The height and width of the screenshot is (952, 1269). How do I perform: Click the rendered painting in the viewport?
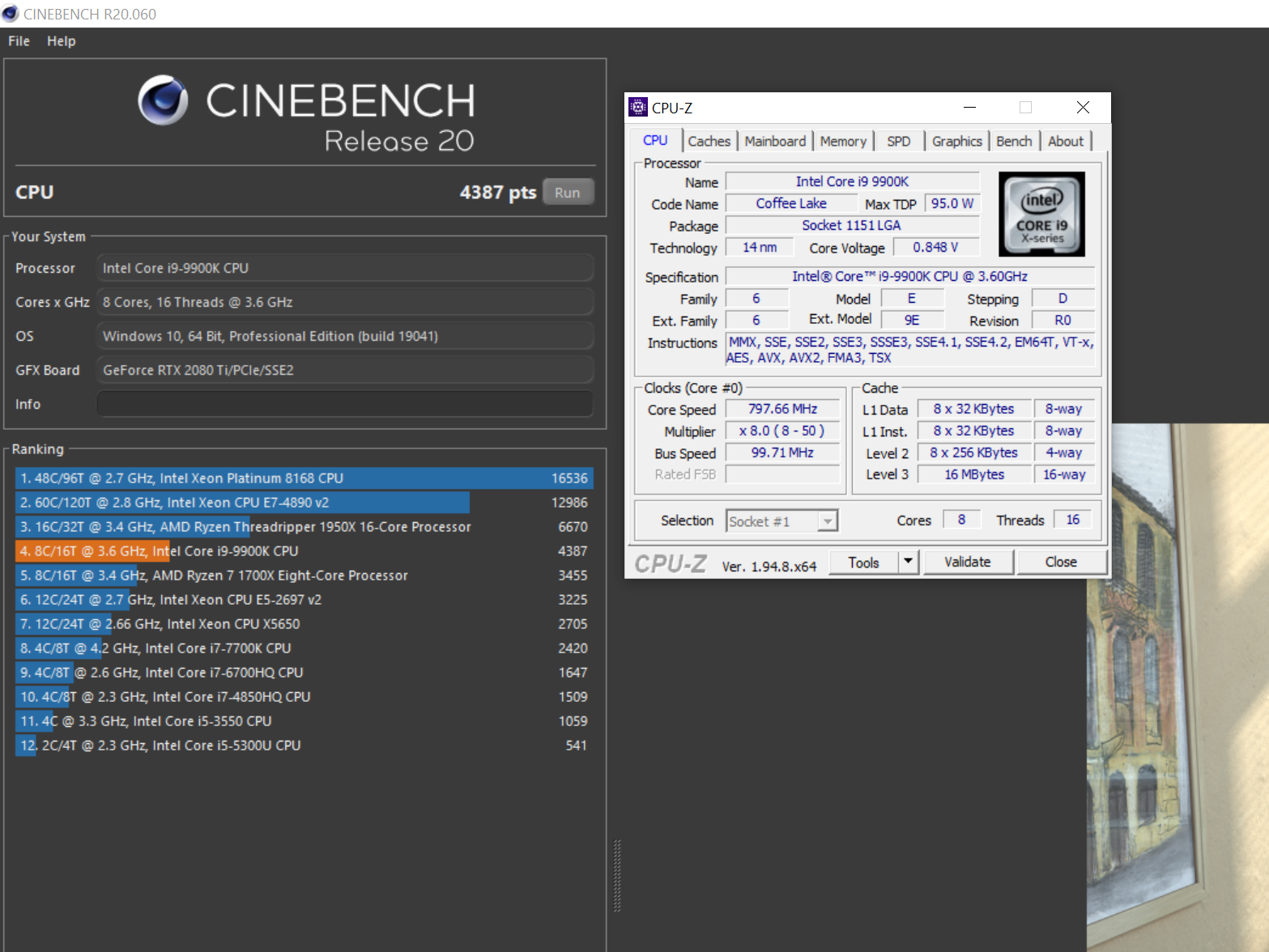[1177, 688]
